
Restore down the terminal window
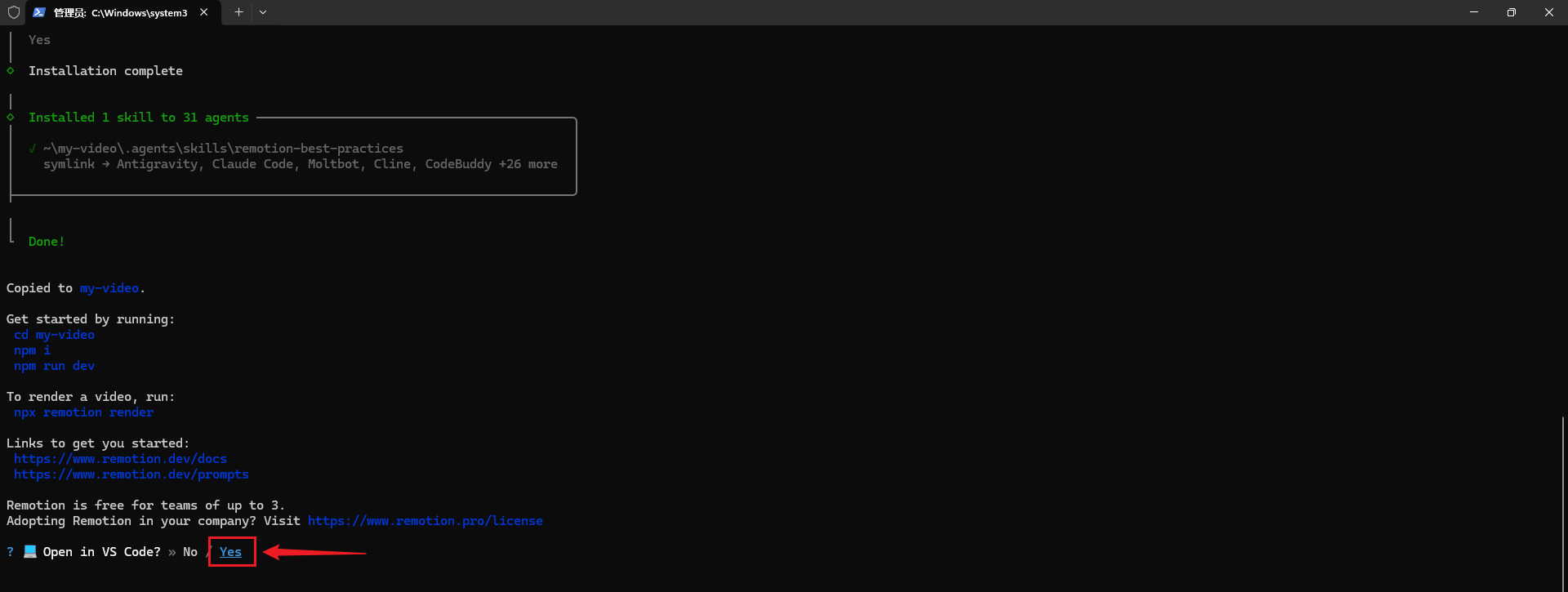click(1512, 12)
